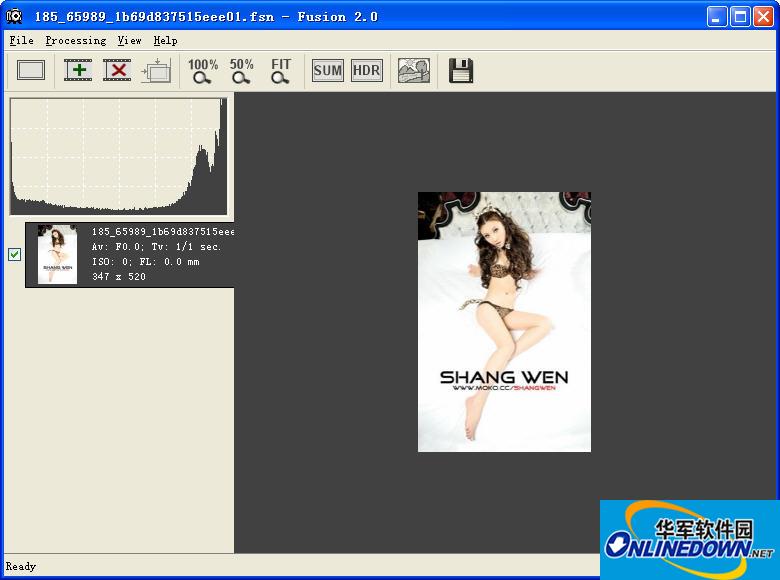Remove image with the red X icon
780x580 pixels.
(117, 70)
